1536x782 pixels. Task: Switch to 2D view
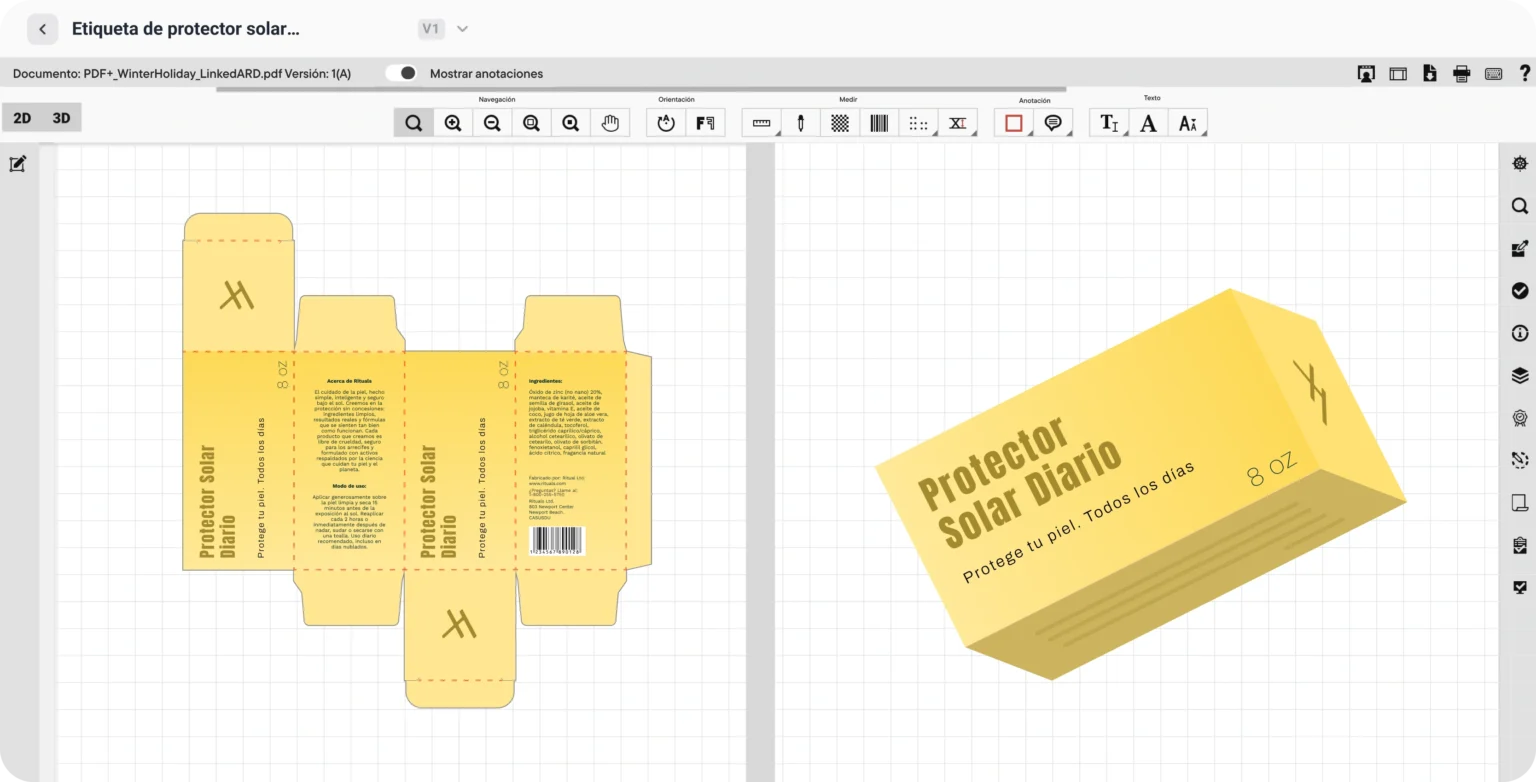22,118
